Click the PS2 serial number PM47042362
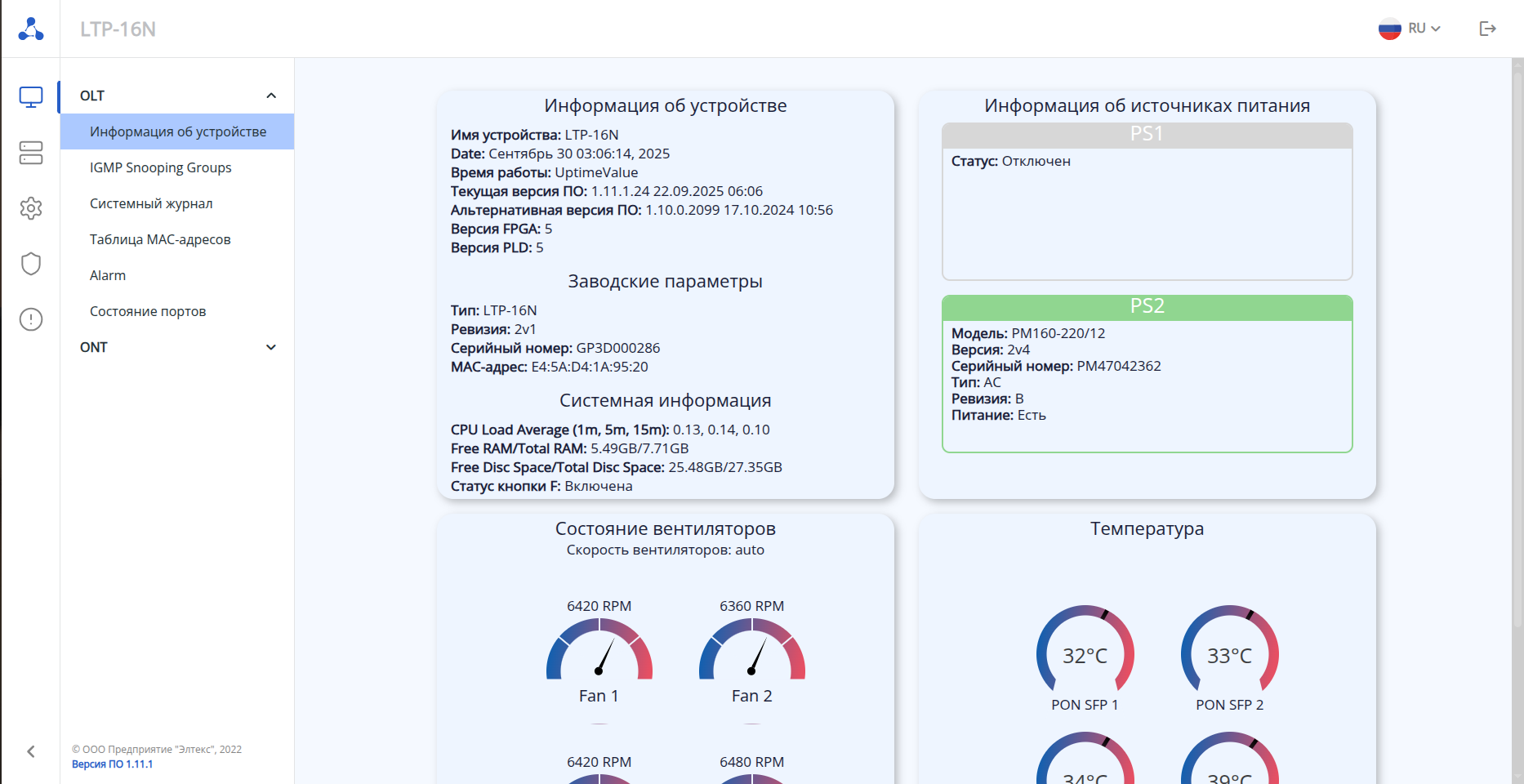 click(x=1119, y=366)
